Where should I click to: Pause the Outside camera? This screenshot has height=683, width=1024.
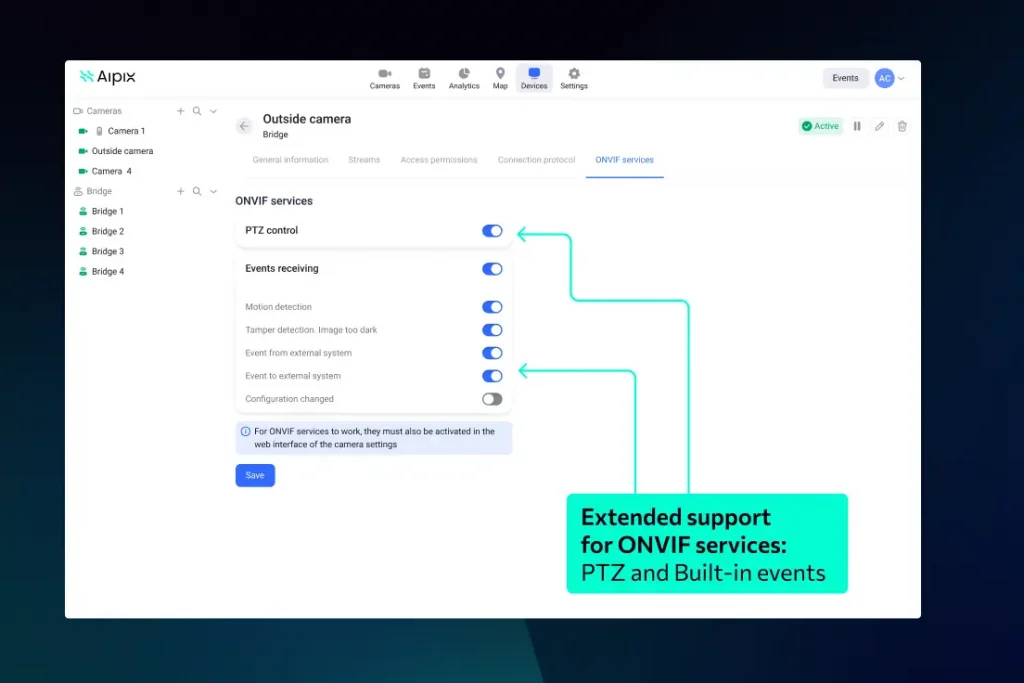click(857, 126)
